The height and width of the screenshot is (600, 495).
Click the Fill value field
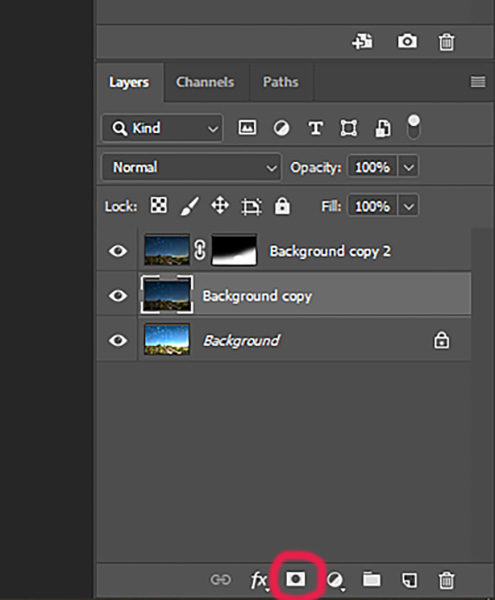click(x=373, y=207)
